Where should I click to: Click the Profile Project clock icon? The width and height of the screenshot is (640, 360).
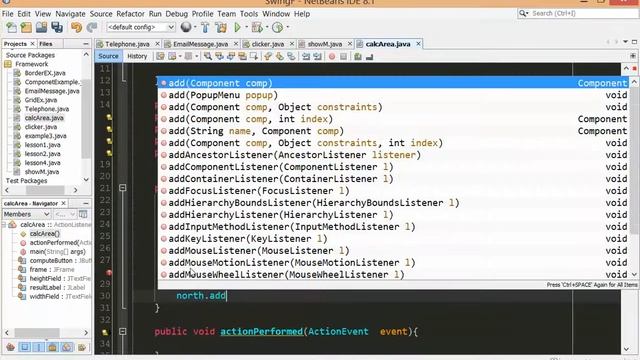click(x=277, y=27)
